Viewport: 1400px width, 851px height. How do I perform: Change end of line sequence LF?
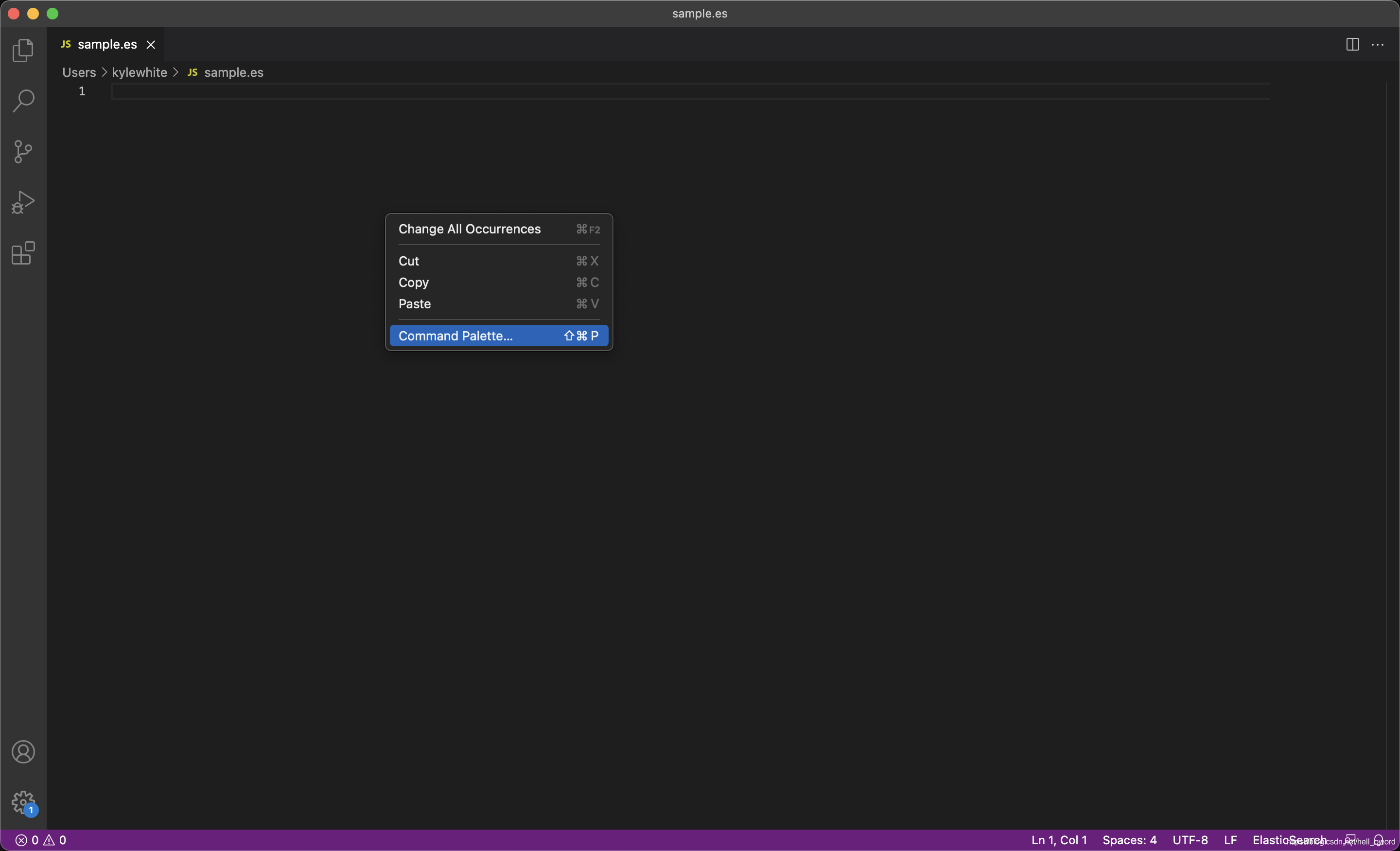click(x=1230, y=840)
